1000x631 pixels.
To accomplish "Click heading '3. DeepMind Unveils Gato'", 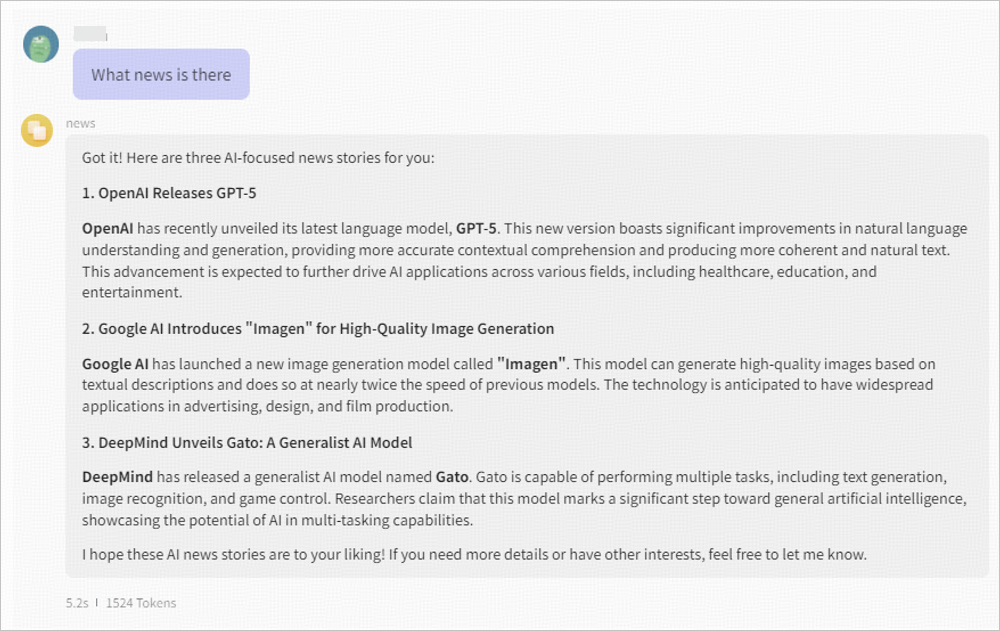I will tap(247, 443).
